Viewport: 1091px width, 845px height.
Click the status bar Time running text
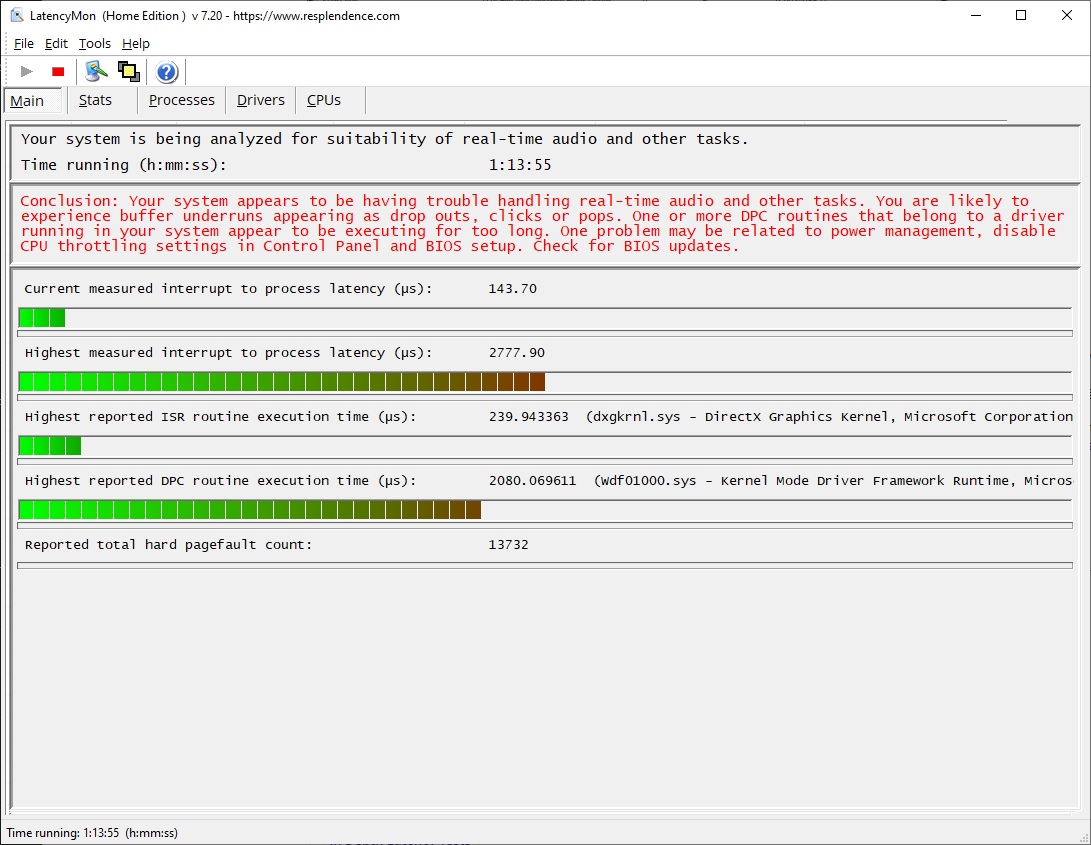[x=92, y=833]
